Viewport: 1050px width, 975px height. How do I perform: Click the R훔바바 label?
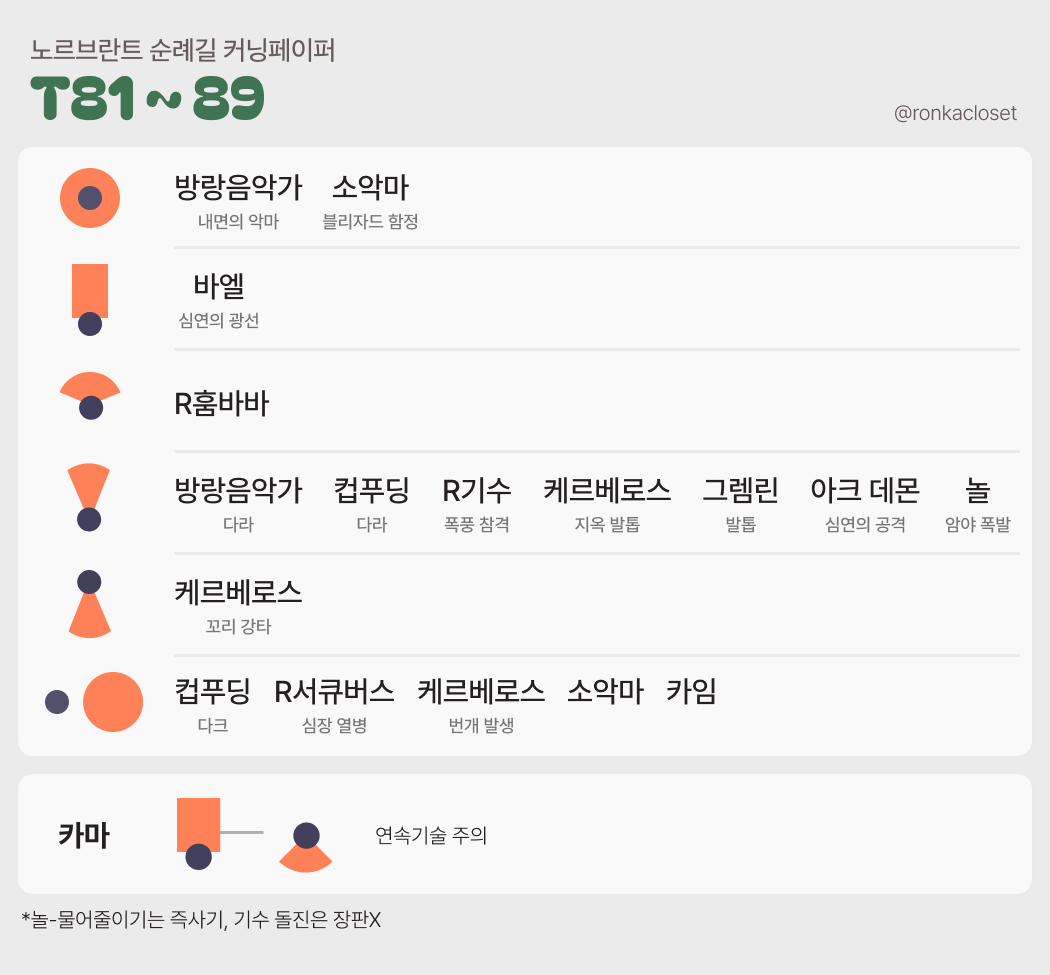[x=221, y=404]
